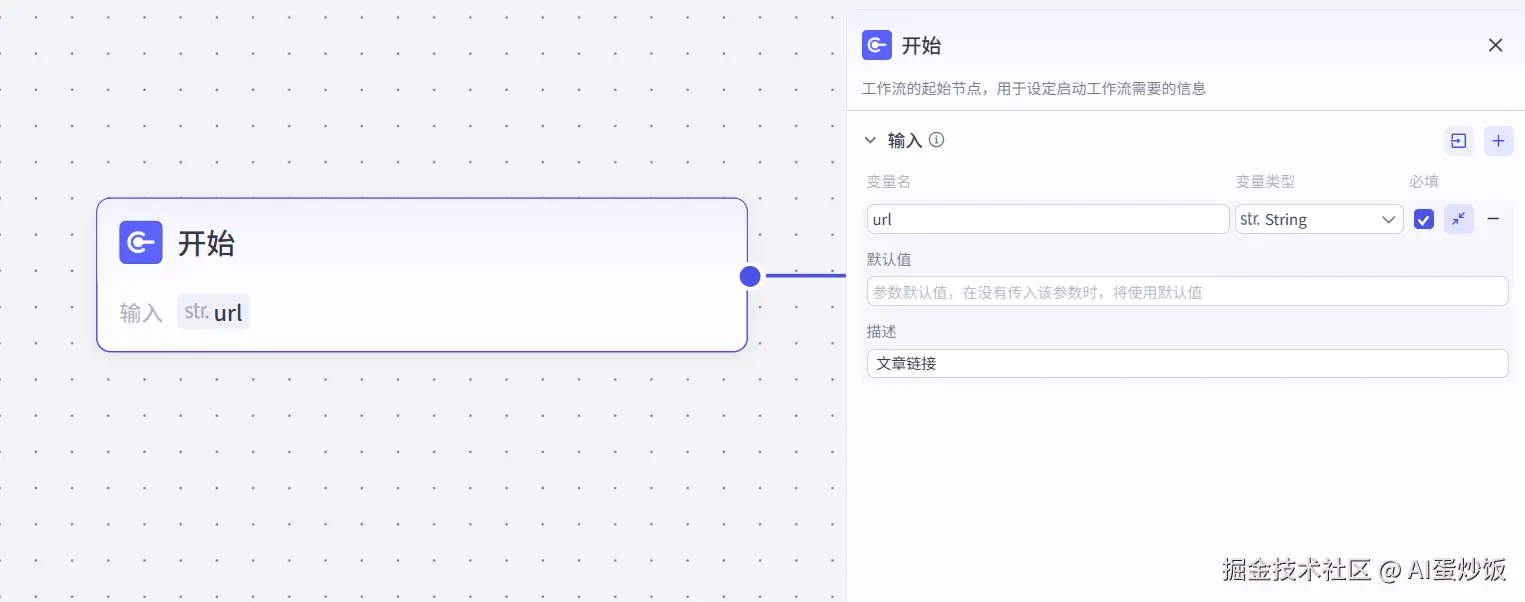The image size is (1525, 602).
Task: Collapse the 输入 section with the chevron
Action: point(870,140)
